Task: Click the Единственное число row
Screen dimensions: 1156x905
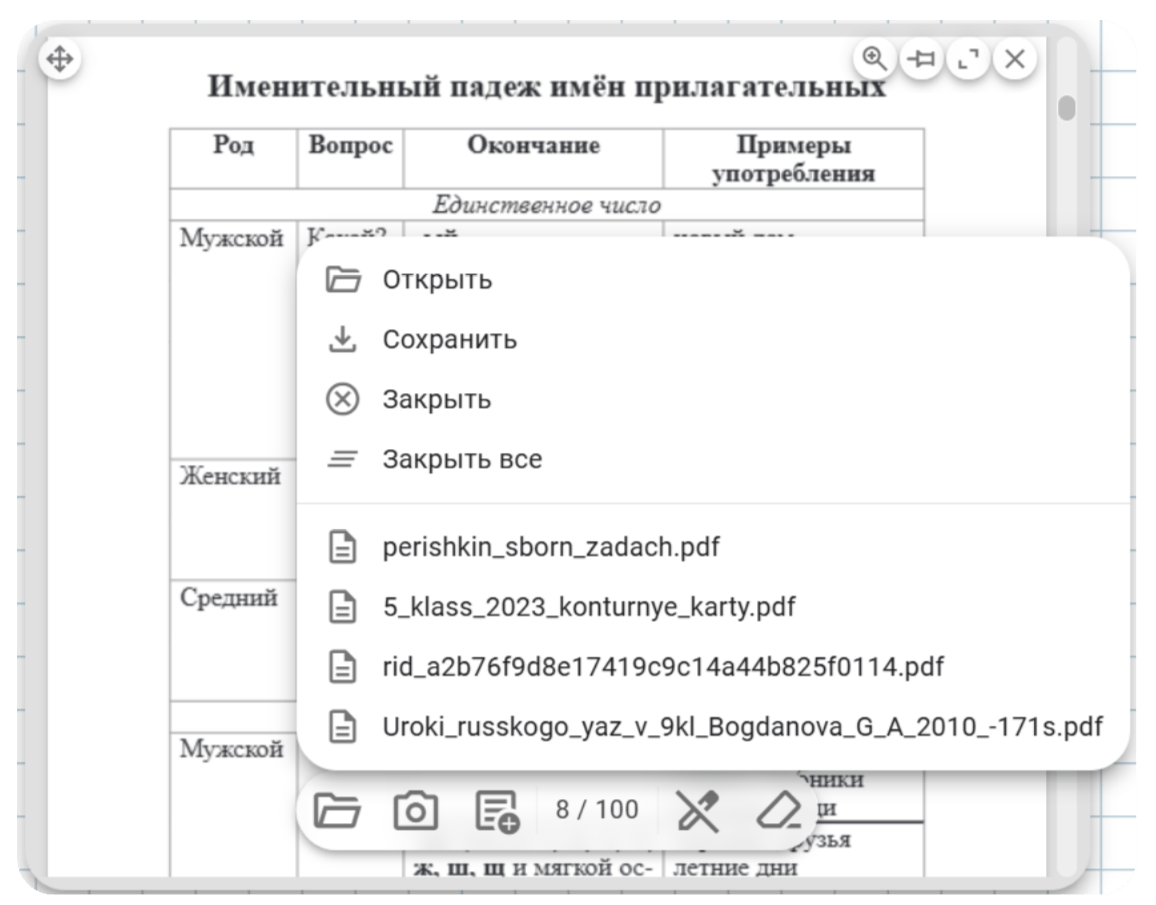Action: coord(546,204)
